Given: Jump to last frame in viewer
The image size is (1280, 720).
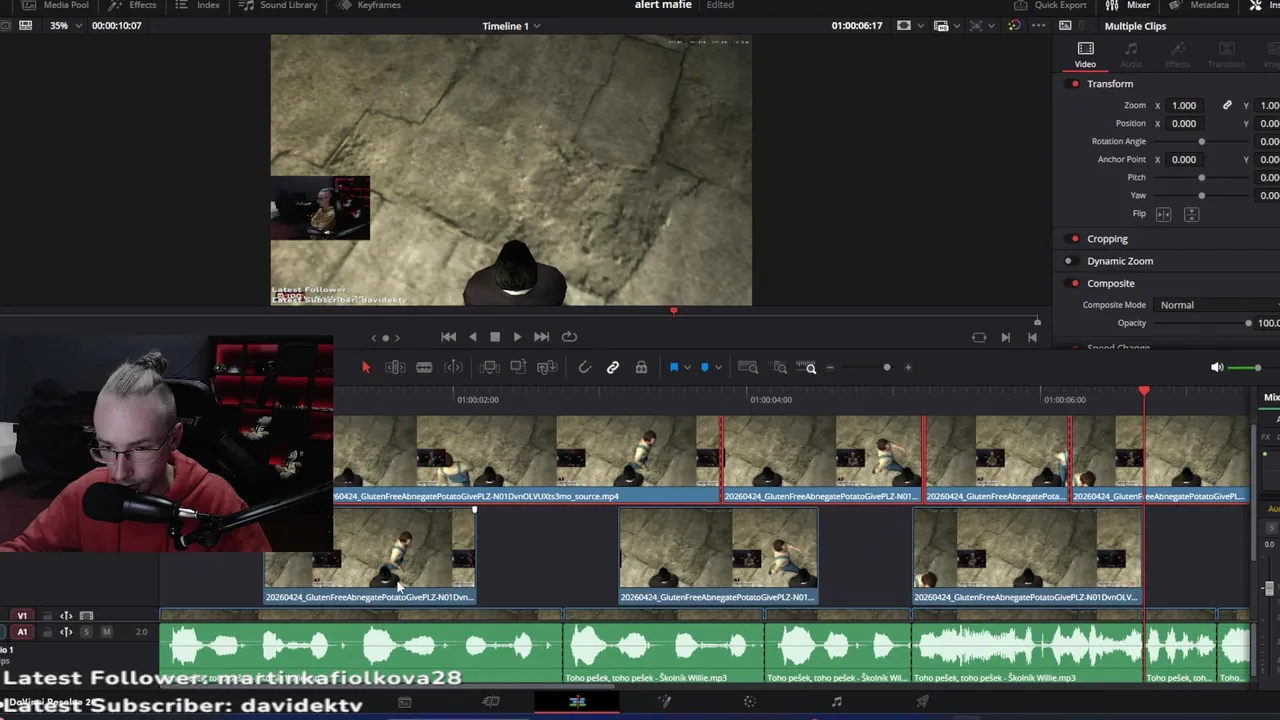Looking at the screenshot, I should [x=541, y=337].
